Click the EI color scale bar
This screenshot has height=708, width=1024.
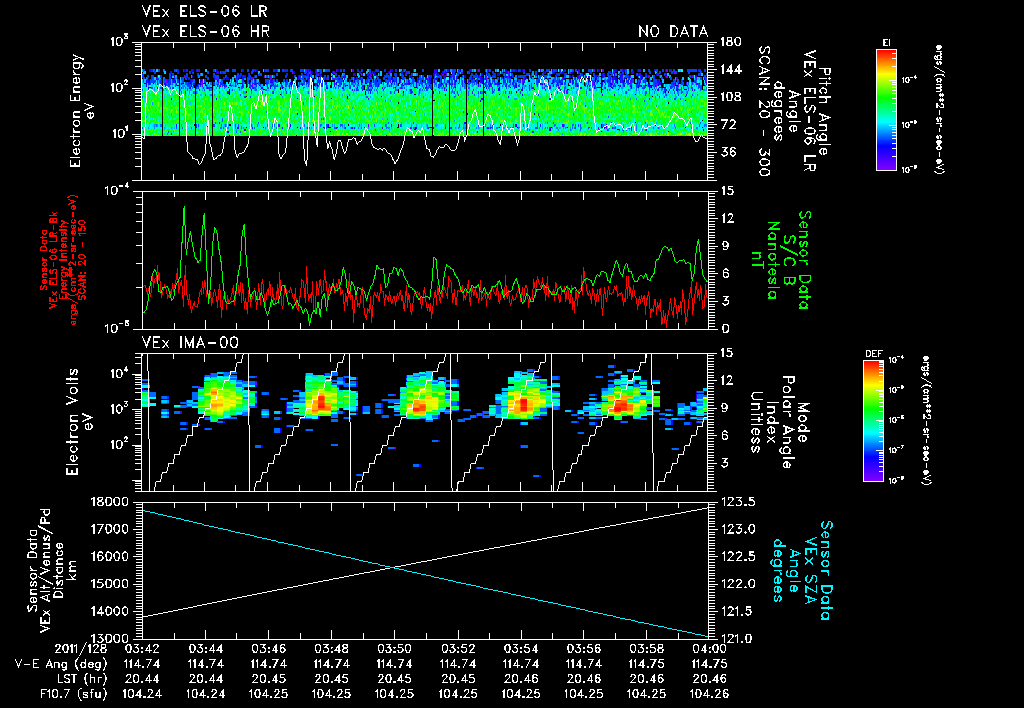tap(886, 110)
